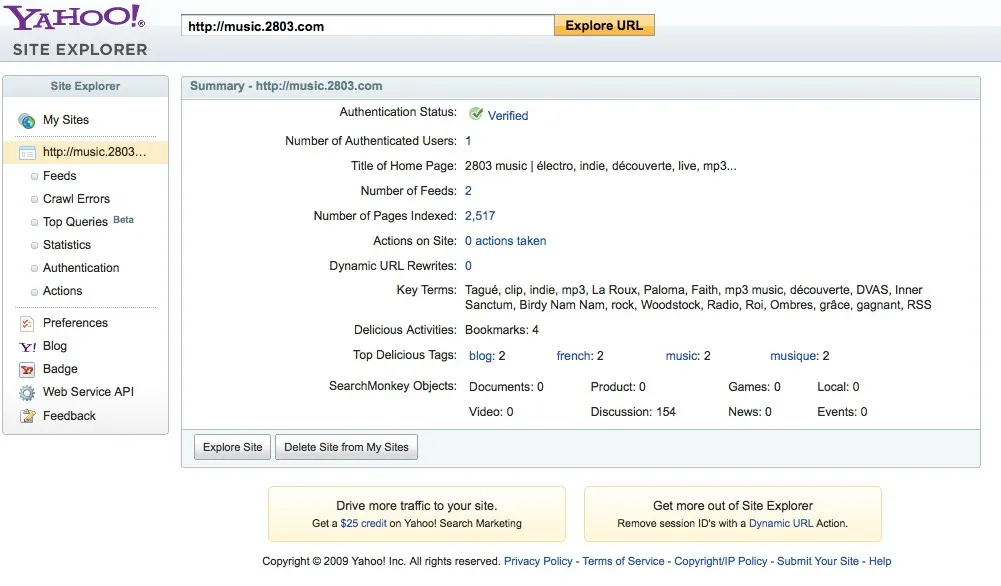The image size is (1001, 586).
Task: Click the Explore URL button
Action: [x=604, y=25]
